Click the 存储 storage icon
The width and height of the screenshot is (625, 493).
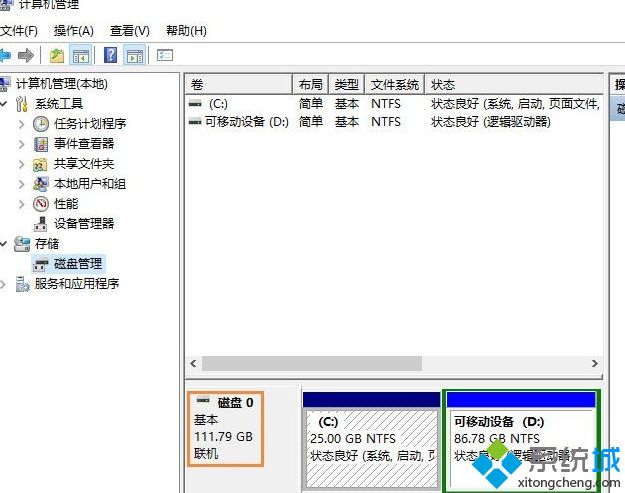point(22,244)
